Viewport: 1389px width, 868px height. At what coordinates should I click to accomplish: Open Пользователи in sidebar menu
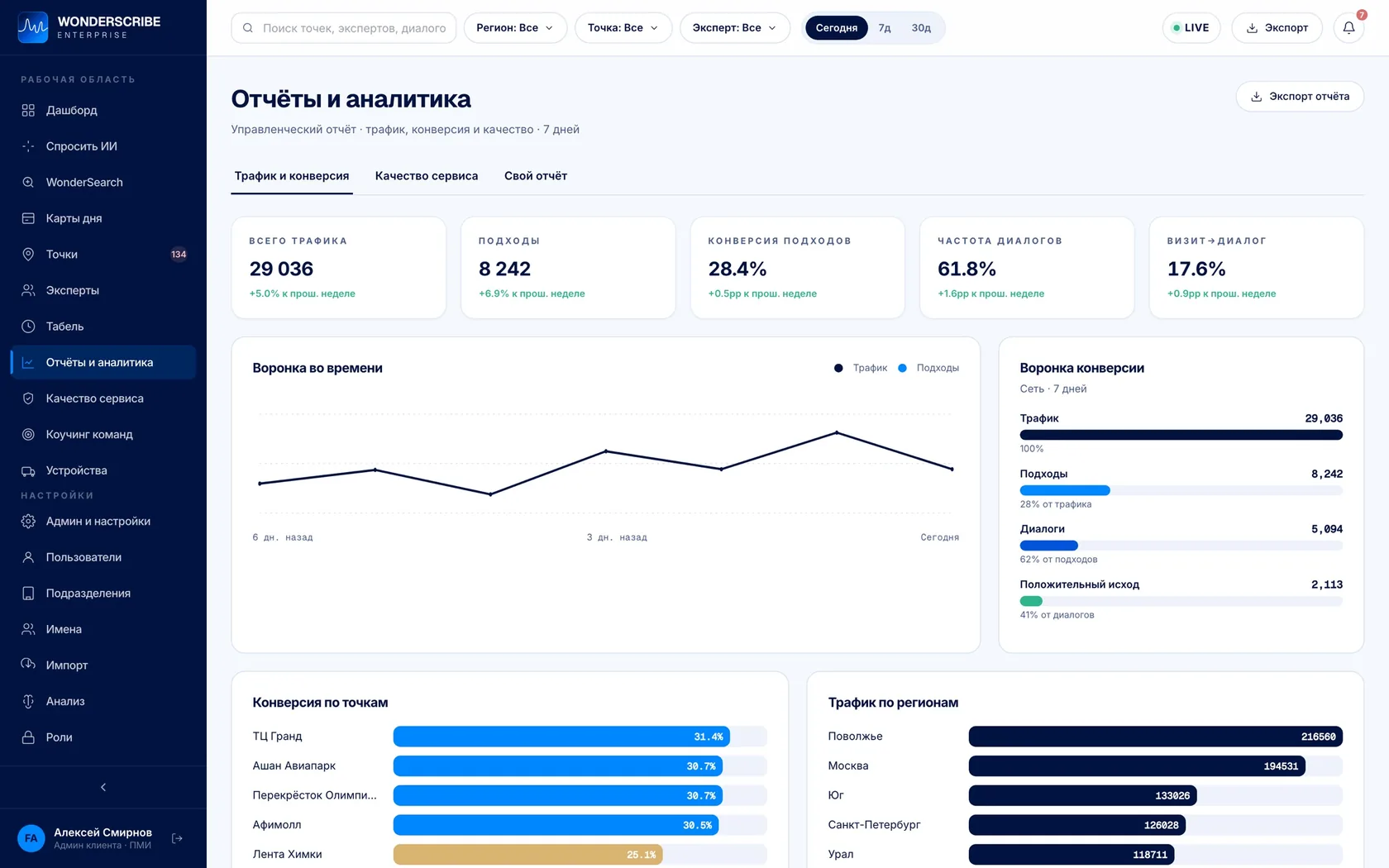click(x=103, y=557)
